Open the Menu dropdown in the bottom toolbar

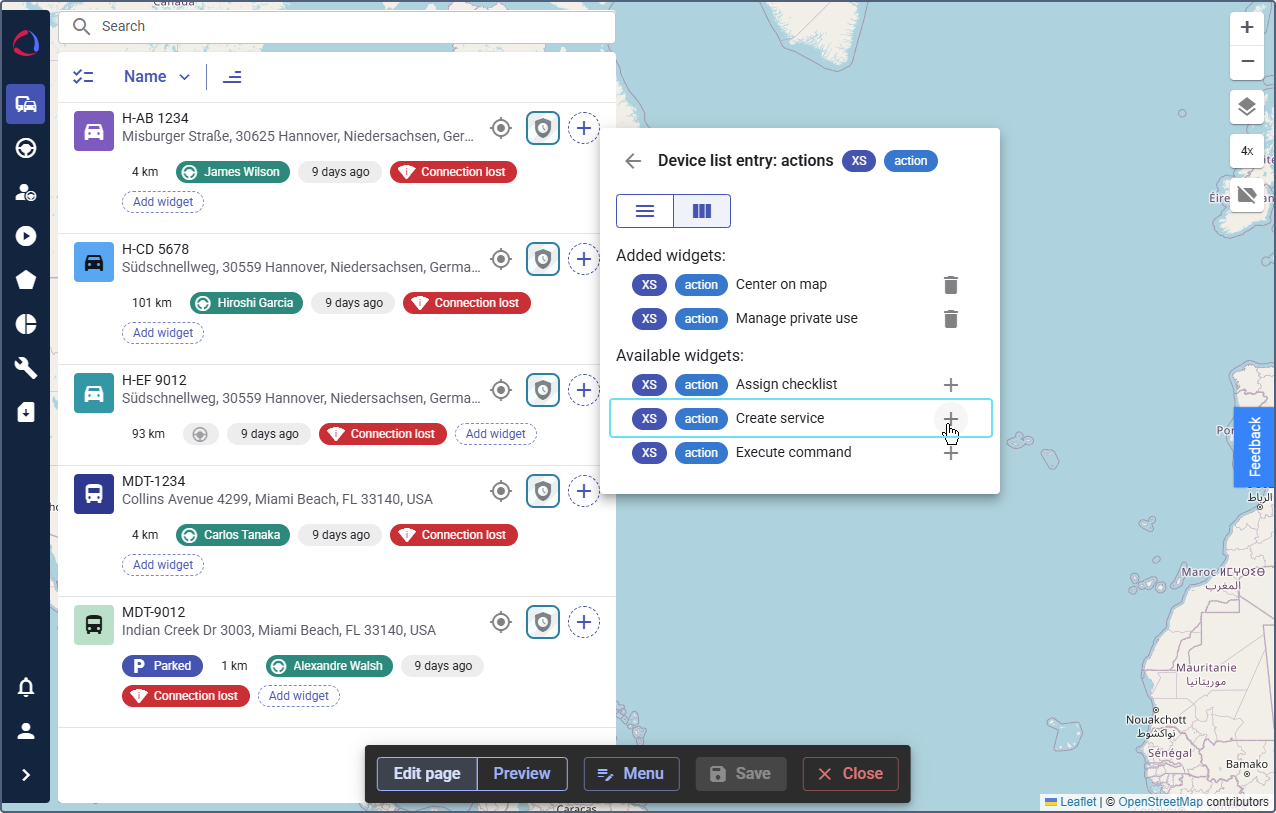631,774
